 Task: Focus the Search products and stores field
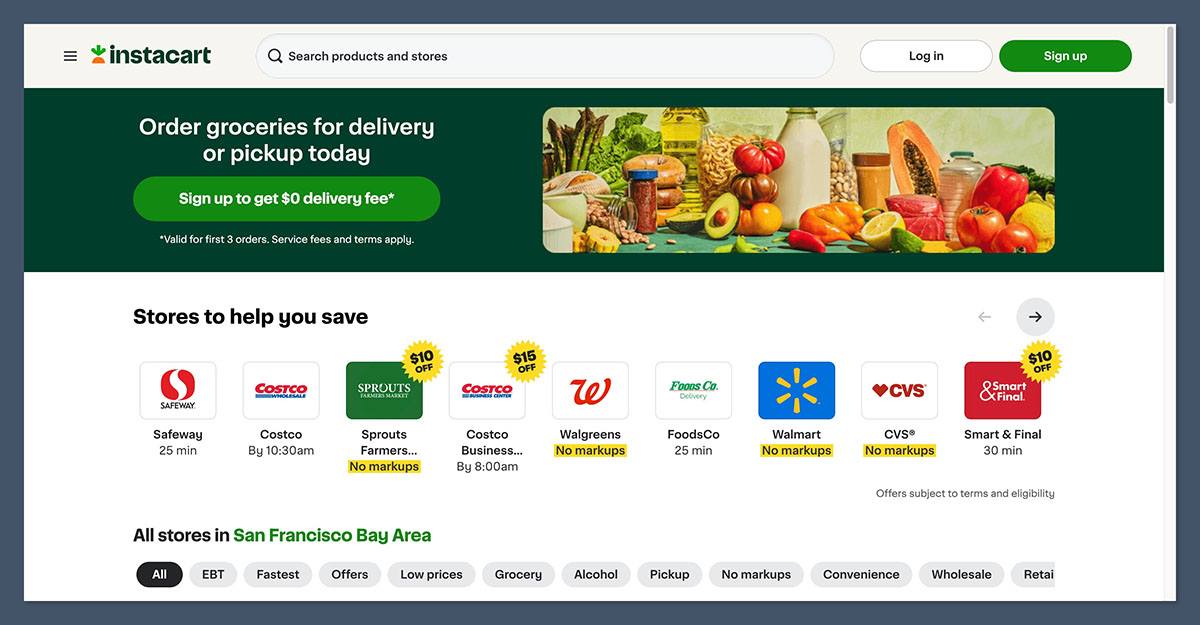(545, 56)
